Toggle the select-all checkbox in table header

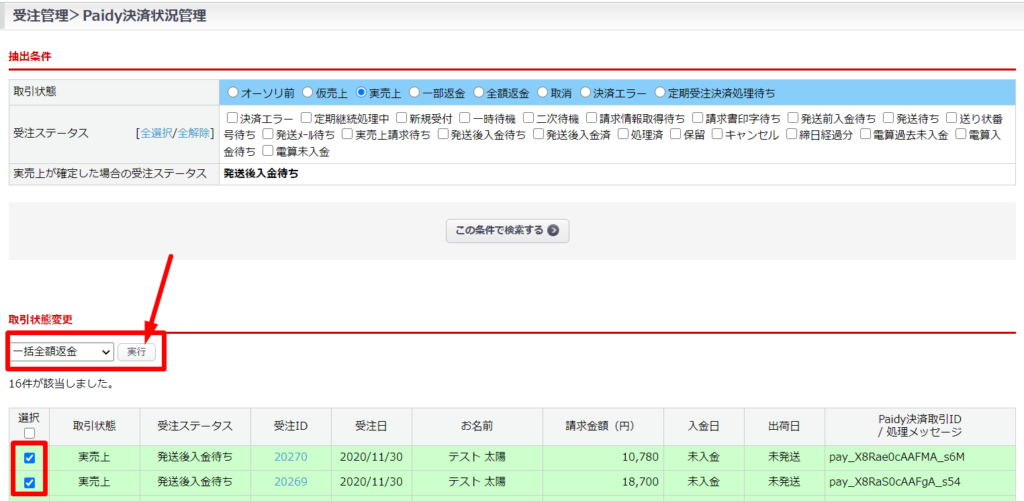[28, 433]
